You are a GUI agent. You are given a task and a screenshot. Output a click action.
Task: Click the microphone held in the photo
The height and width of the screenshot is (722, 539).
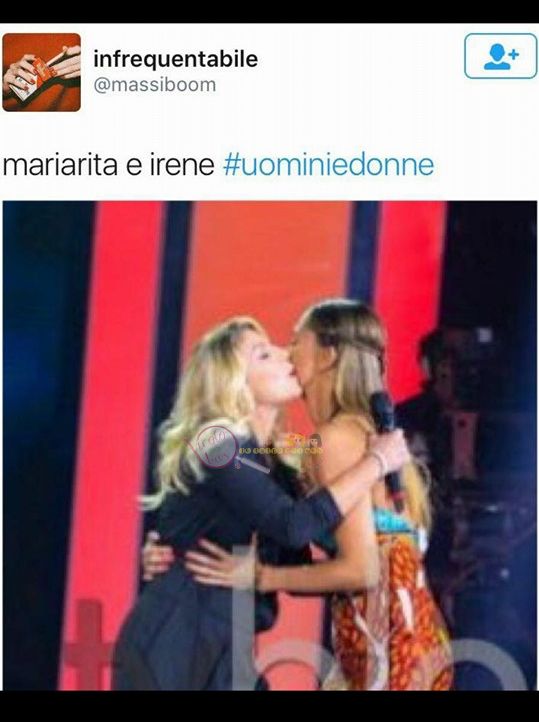pos(388,442)
